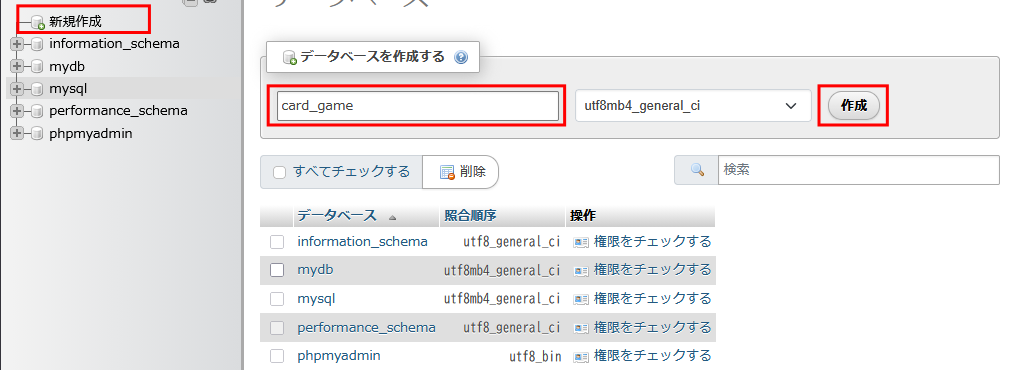Click utf8_bin collation in phpmyadmin row
The width and height of the screenshot is (1015, 370).
[535, 356]
